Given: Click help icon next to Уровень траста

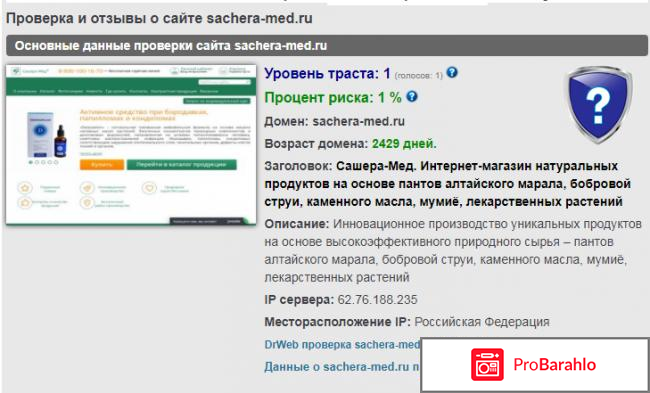Looking at the screenshot, I should pyautogui.click(x=452, y=73).
